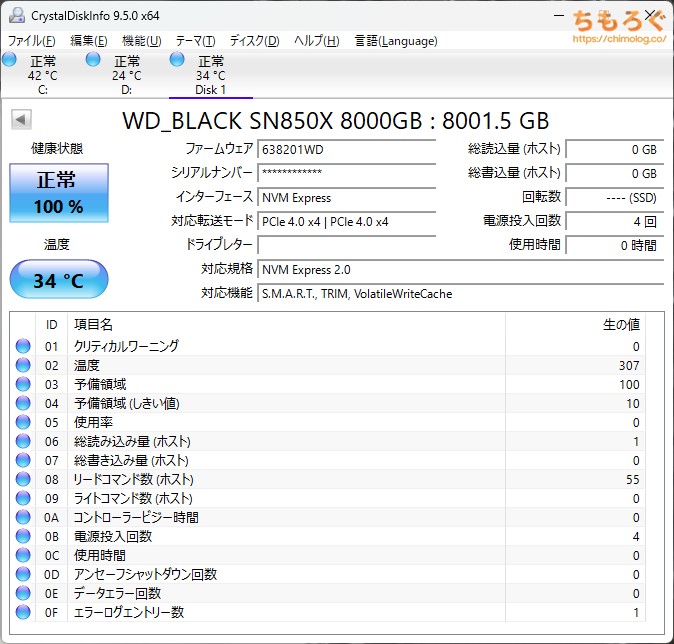Screen dimensions: 674x644
Task: Select the リードコマンド数 raw value 55
Action: 632,479
